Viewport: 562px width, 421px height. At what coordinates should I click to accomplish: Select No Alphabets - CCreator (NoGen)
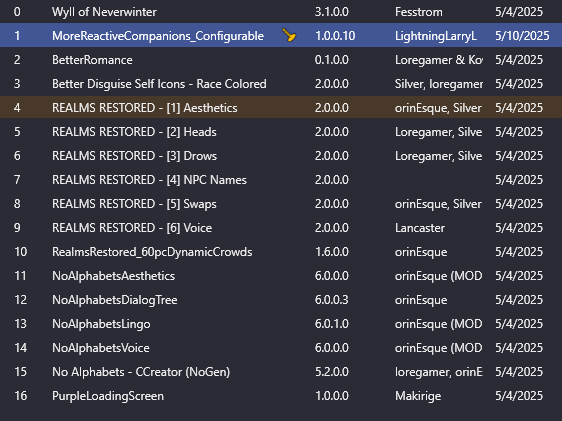tap(141, 372)
